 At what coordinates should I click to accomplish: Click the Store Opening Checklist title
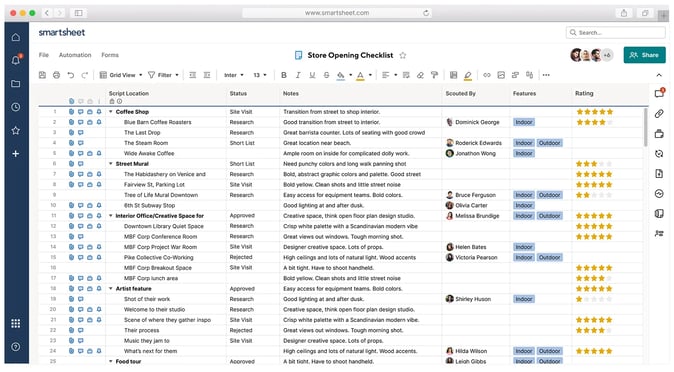coord(350,55)
